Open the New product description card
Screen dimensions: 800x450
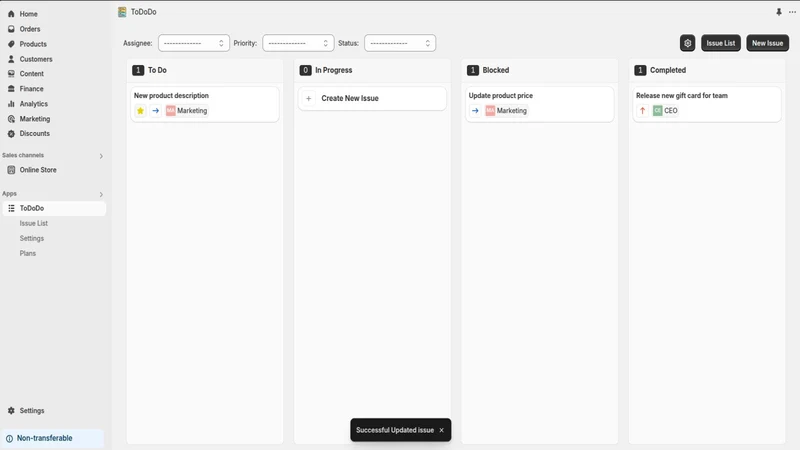[205, 104]
